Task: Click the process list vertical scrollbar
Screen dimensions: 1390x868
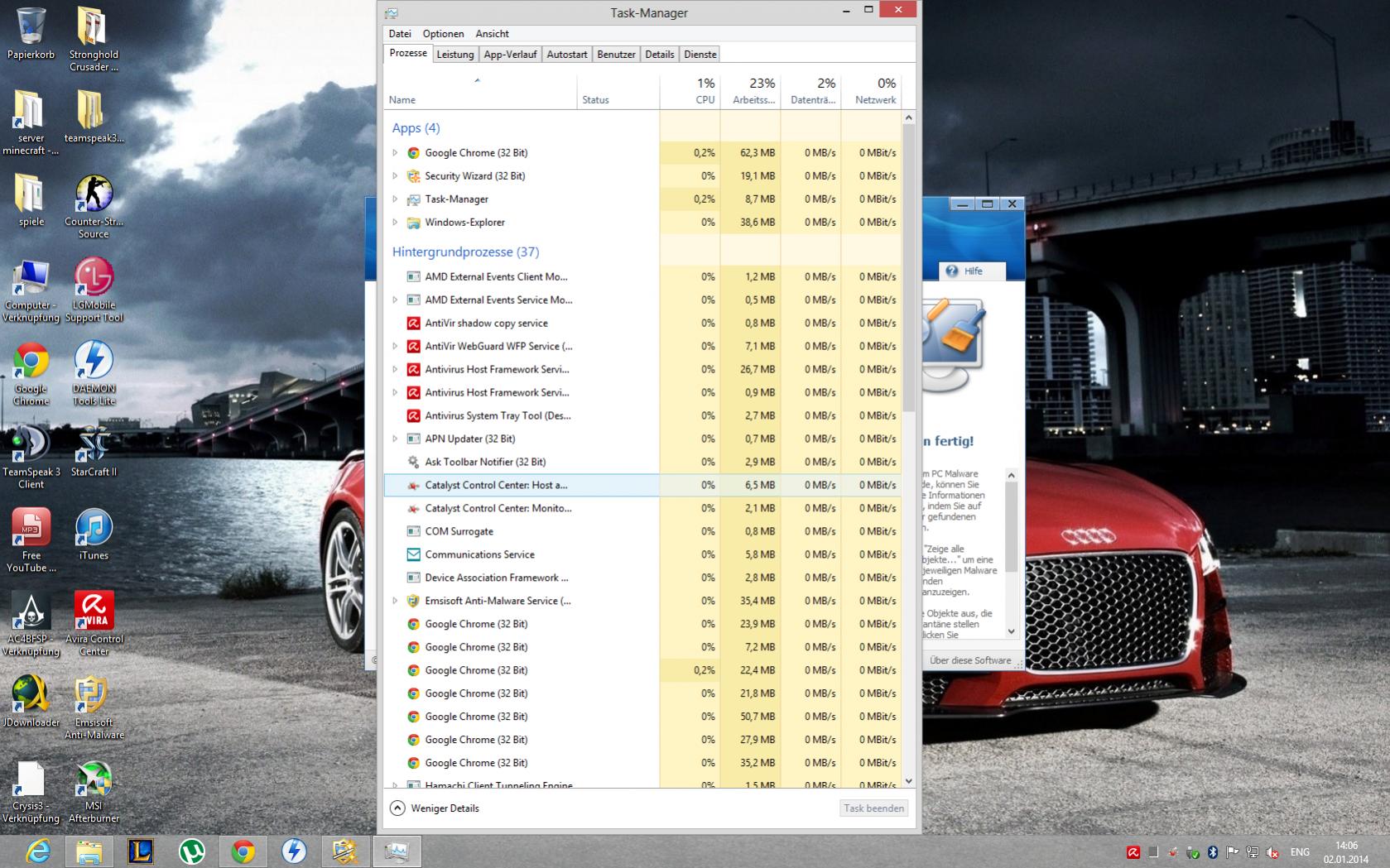Action: (x=908, y=269)
